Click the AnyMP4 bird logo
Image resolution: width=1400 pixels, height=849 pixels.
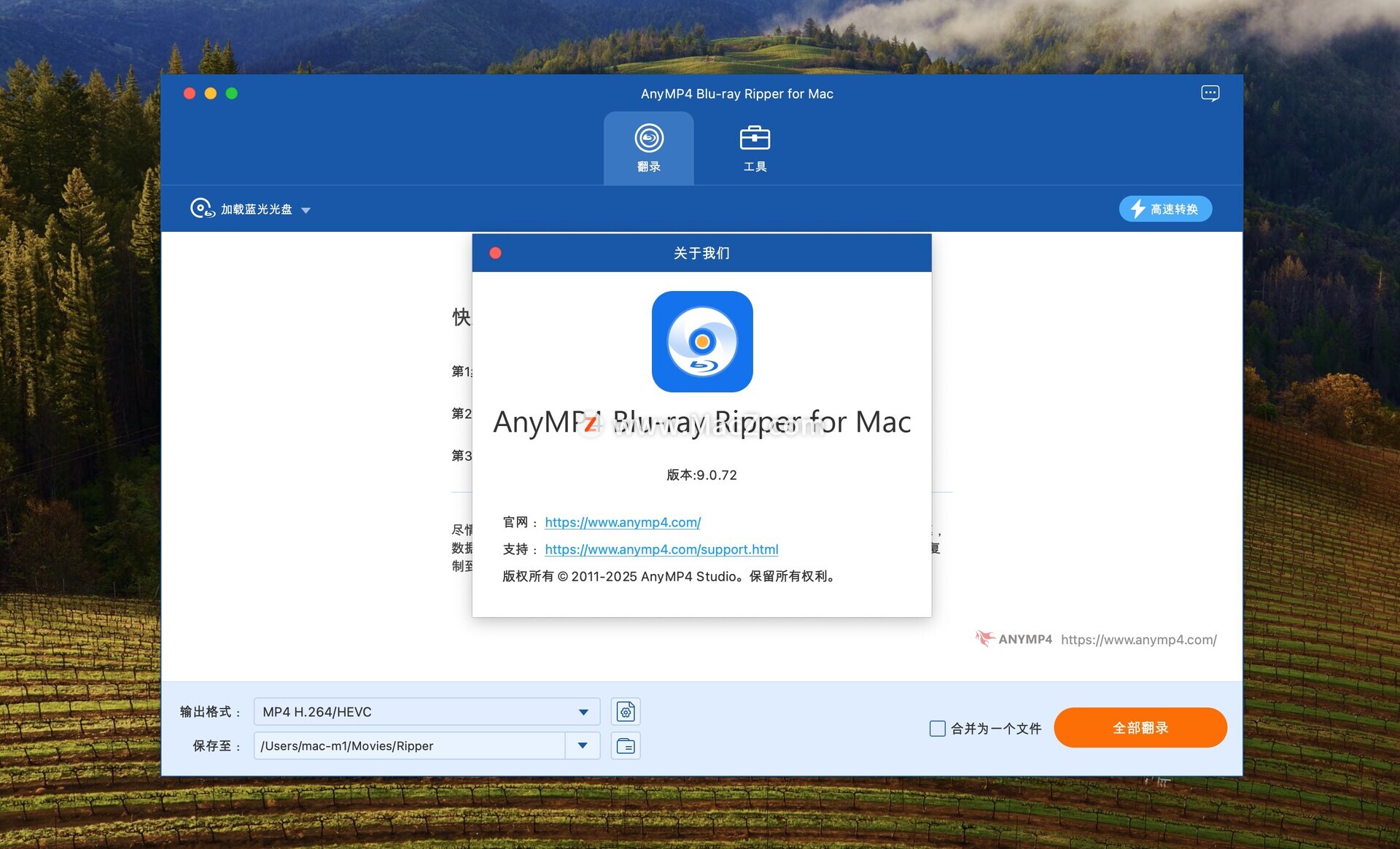[x=985, y=638]
